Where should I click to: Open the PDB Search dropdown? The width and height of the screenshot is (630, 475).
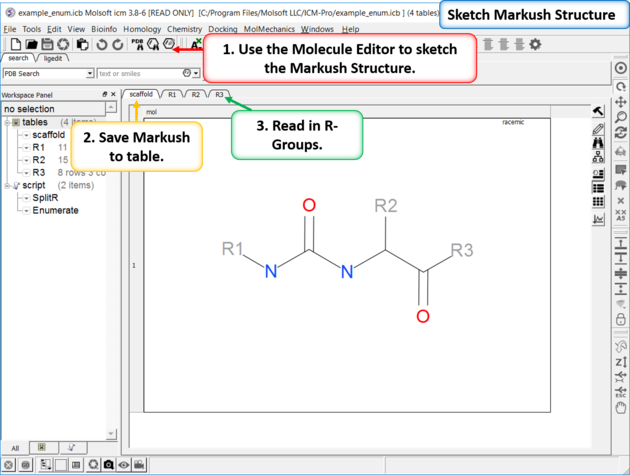(89, 73)
